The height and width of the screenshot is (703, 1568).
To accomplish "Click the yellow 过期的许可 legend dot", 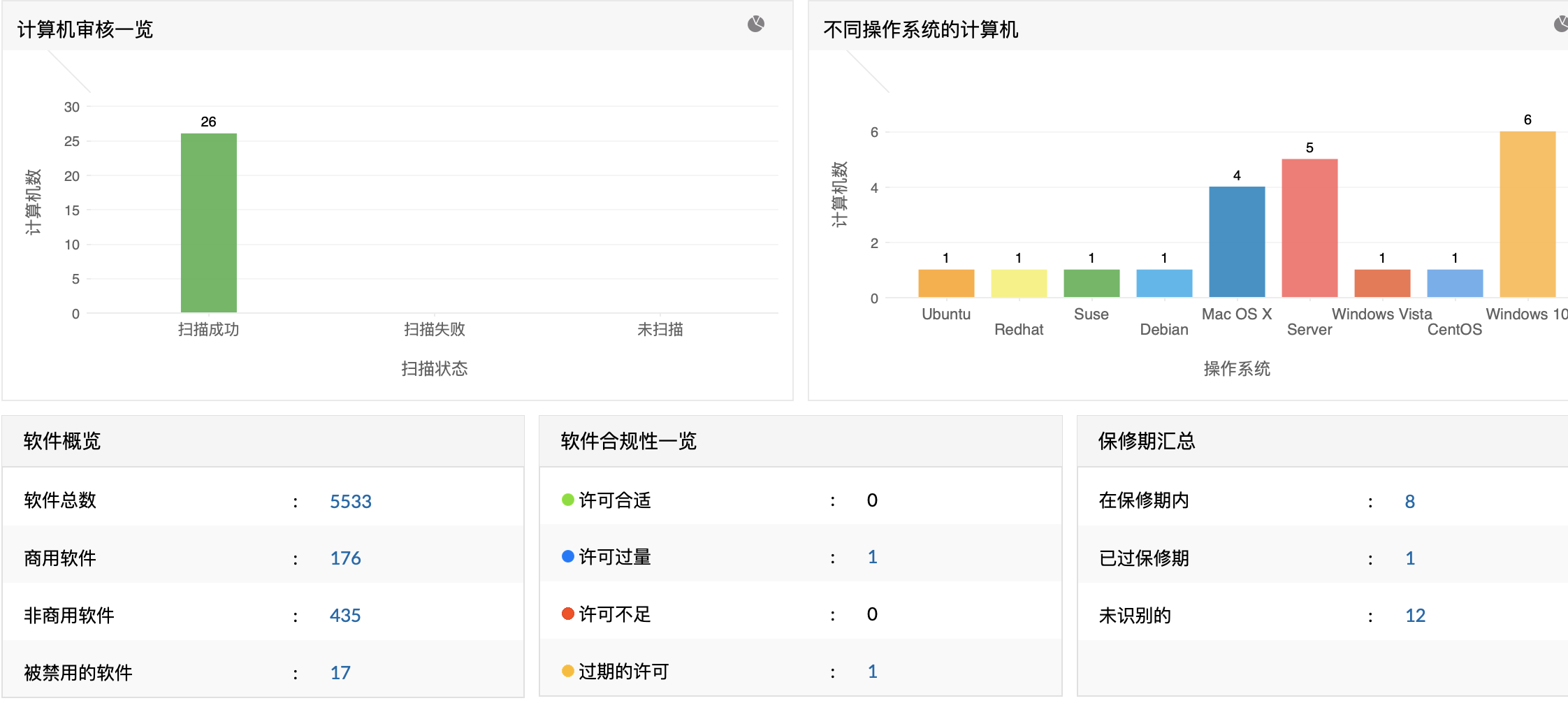I will [x=566, y=670].
